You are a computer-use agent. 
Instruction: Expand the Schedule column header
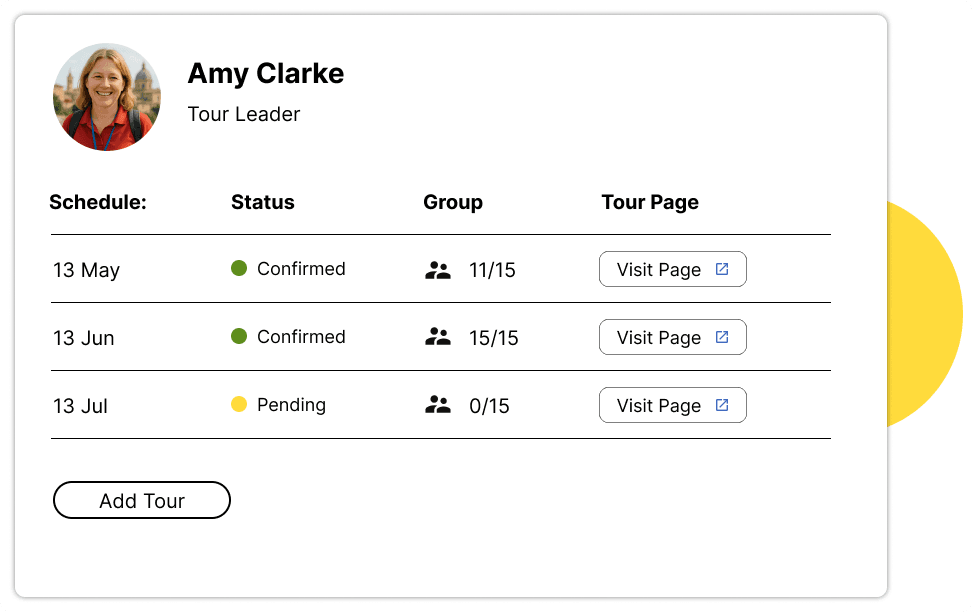[x=97, y=202]
